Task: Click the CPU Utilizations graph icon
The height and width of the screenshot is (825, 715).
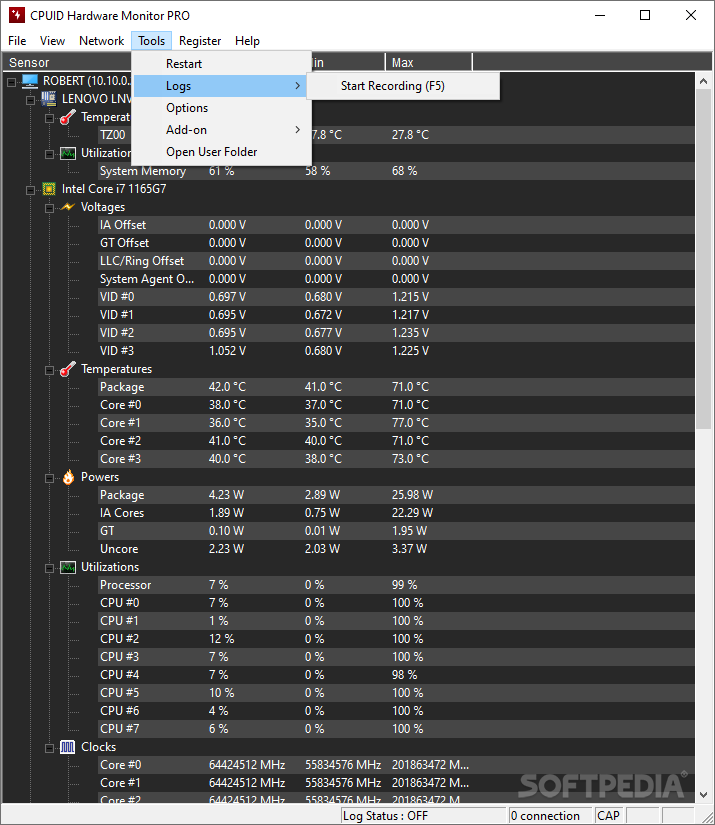Action: [x=68, y=567]
